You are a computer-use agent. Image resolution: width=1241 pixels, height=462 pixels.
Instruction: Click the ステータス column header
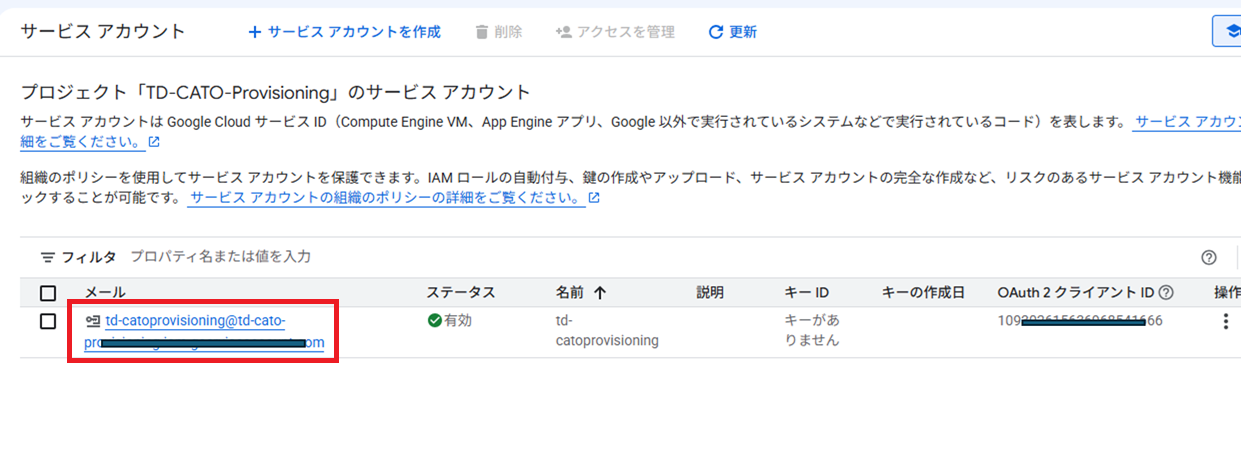[461, 293]
